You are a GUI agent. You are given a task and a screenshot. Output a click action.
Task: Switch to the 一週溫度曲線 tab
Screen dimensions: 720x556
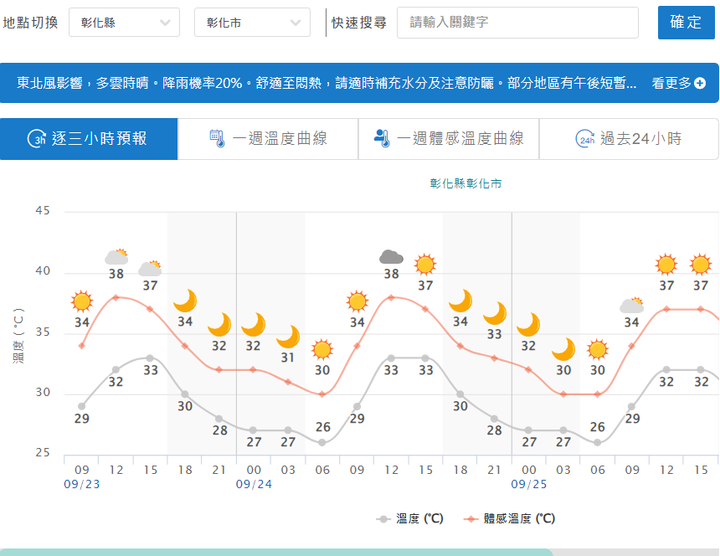[268, 139]
